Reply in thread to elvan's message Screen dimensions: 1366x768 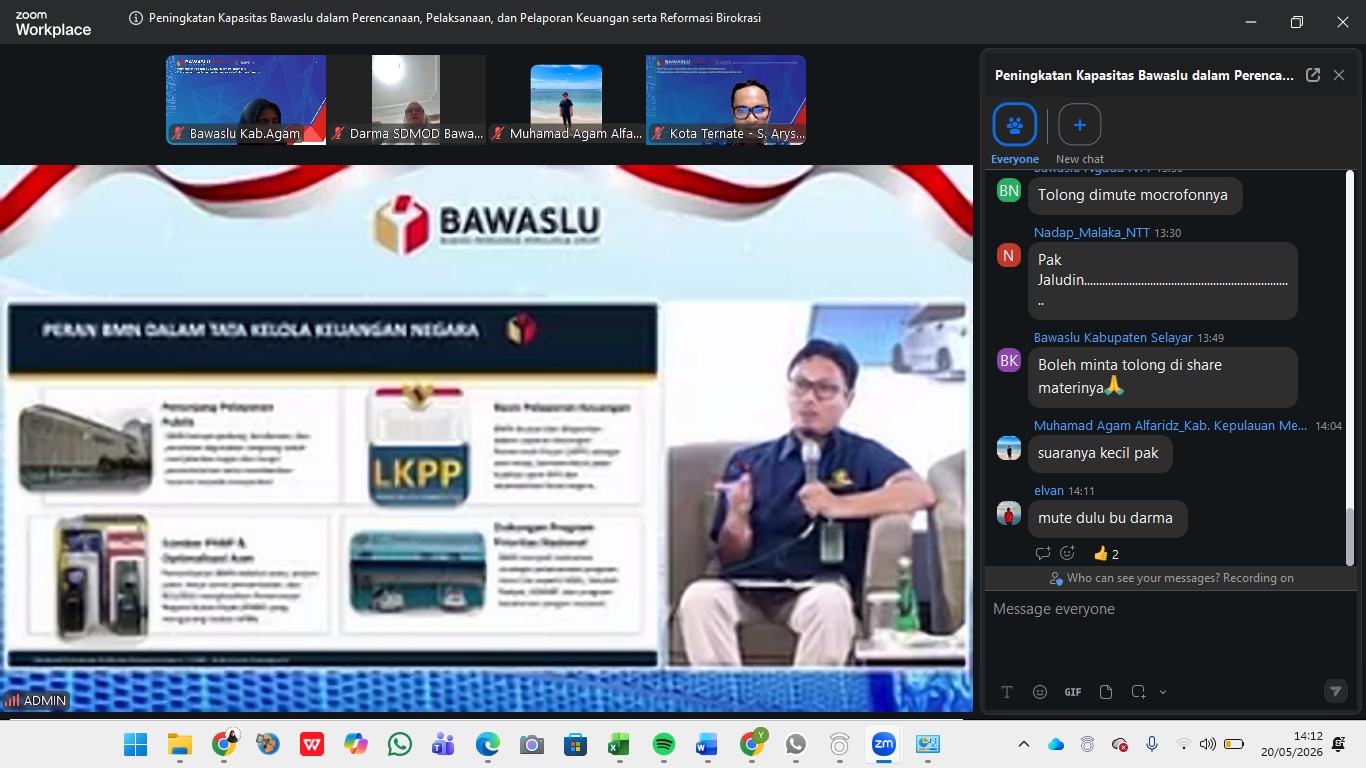[x=1043, y=553]
